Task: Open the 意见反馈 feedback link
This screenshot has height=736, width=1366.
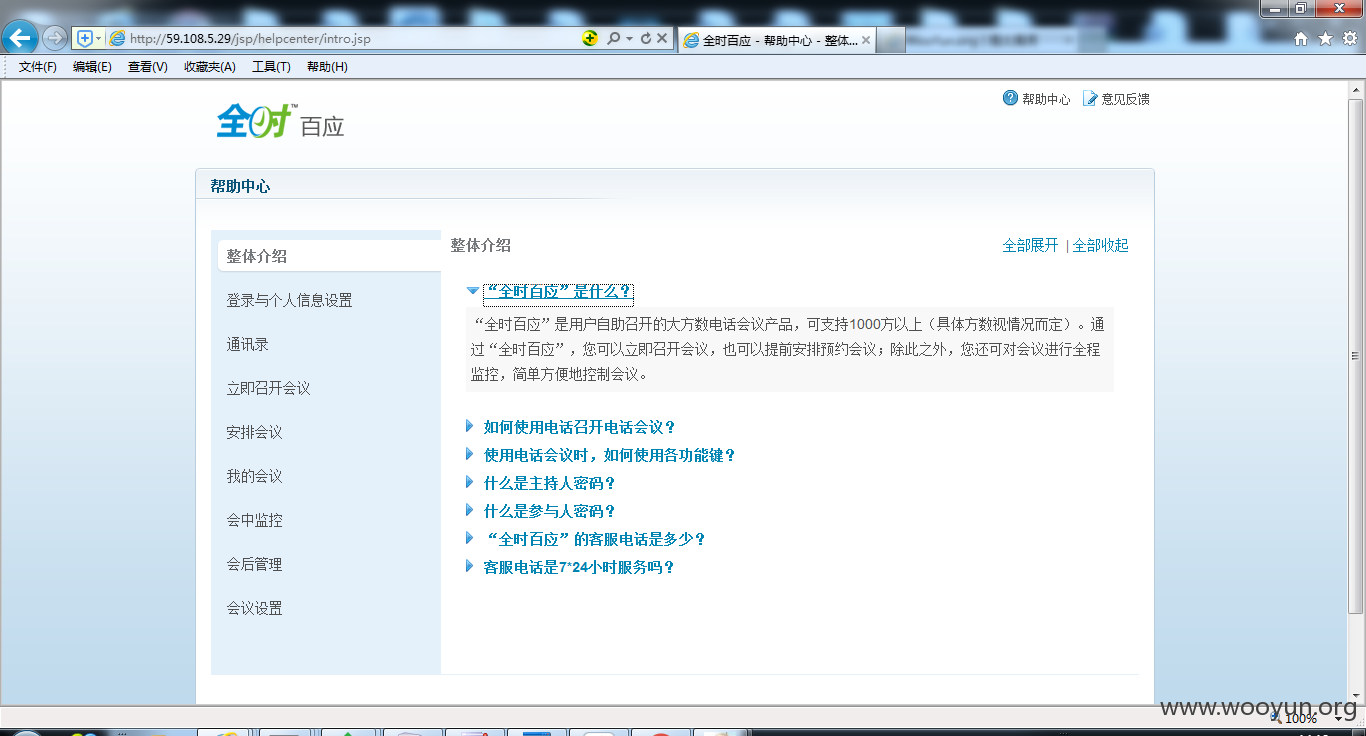Action: 1117,99
